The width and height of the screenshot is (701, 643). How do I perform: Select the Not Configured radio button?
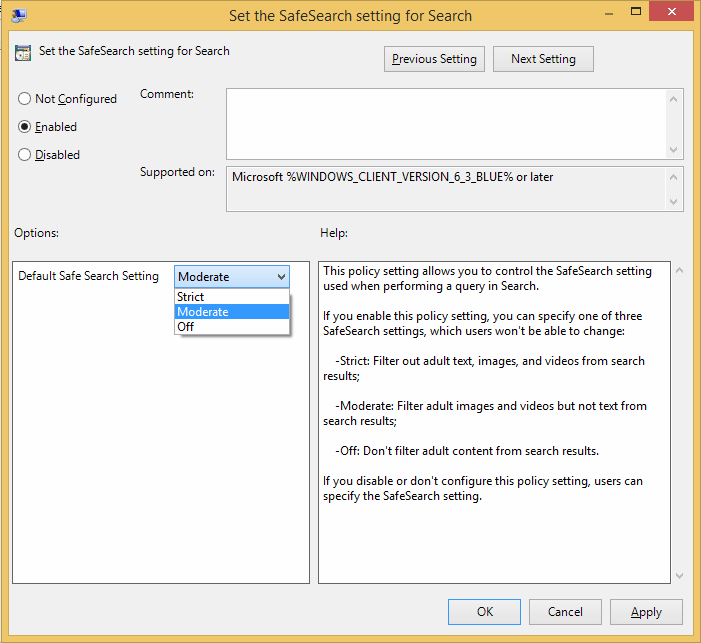point(25,99)
